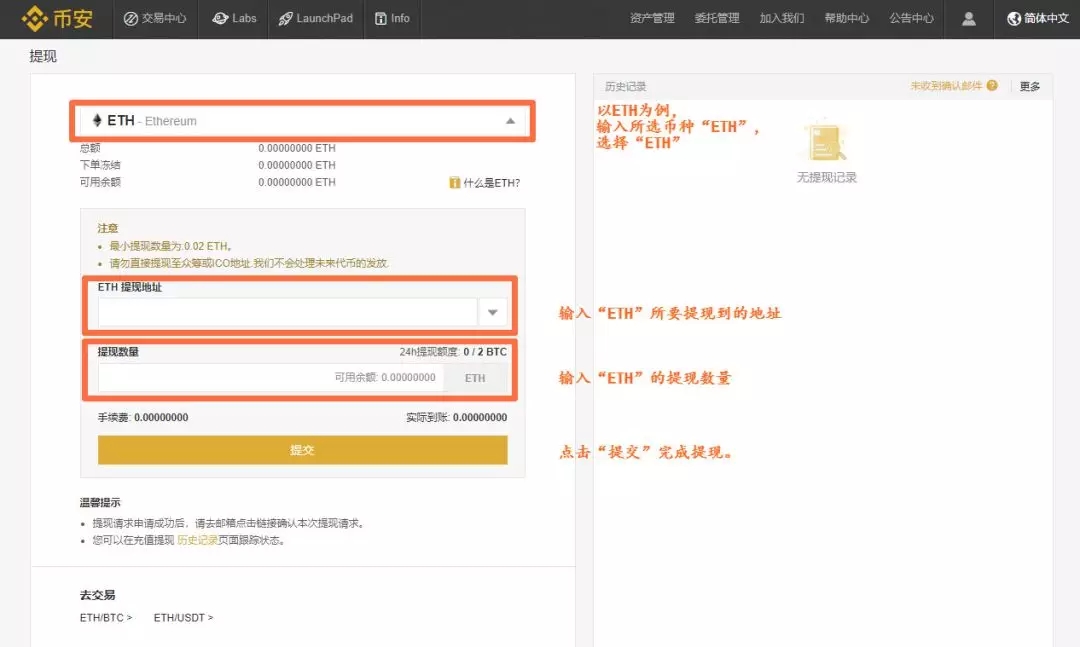Click the 历史记录 panel title
The height and width of the screenshot is (647, 1080).
click(625, 86)
